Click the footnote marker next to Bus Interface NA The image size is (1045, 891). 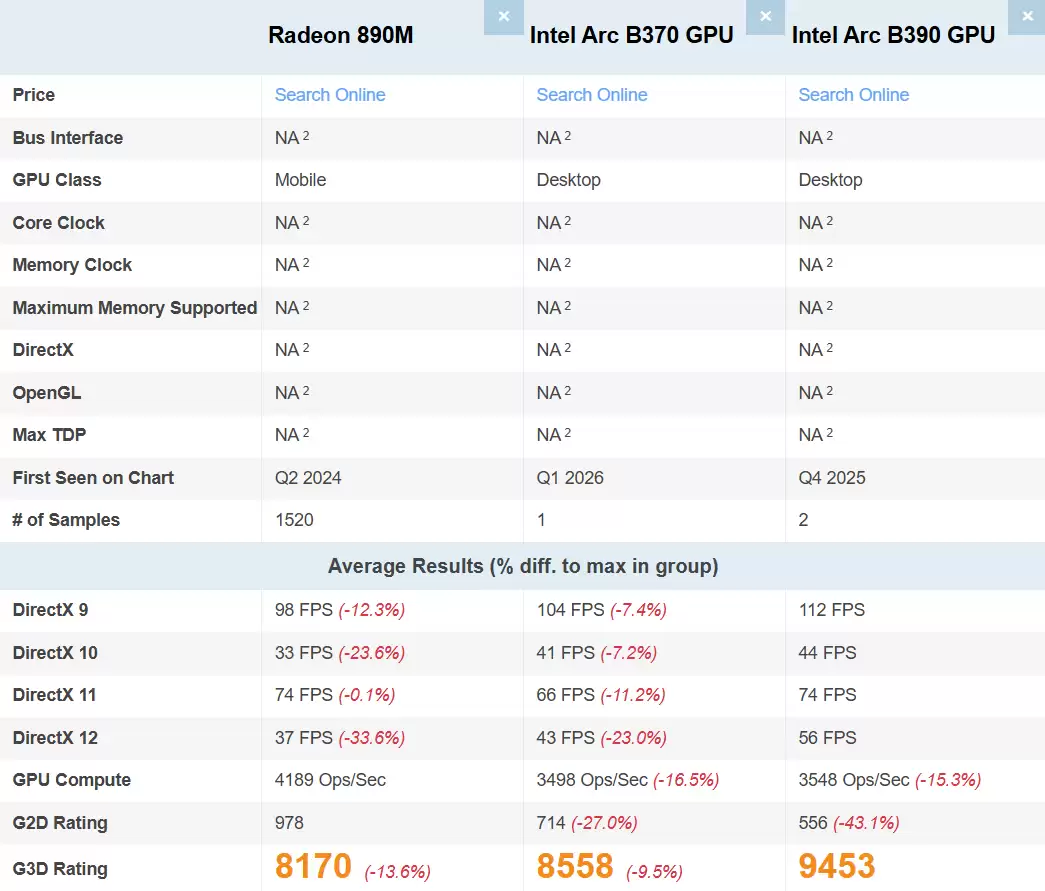(304, 132)
